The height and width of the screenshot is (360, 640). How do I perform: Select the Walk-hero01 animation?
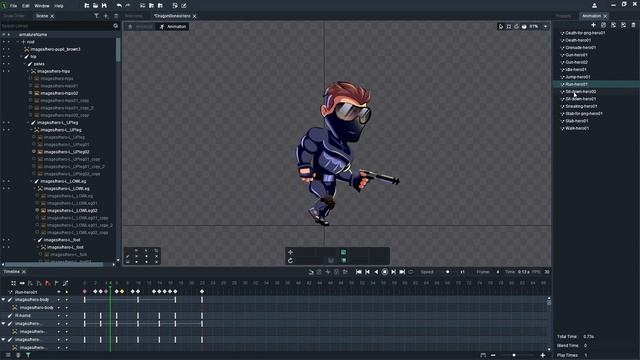click(577, 128)
